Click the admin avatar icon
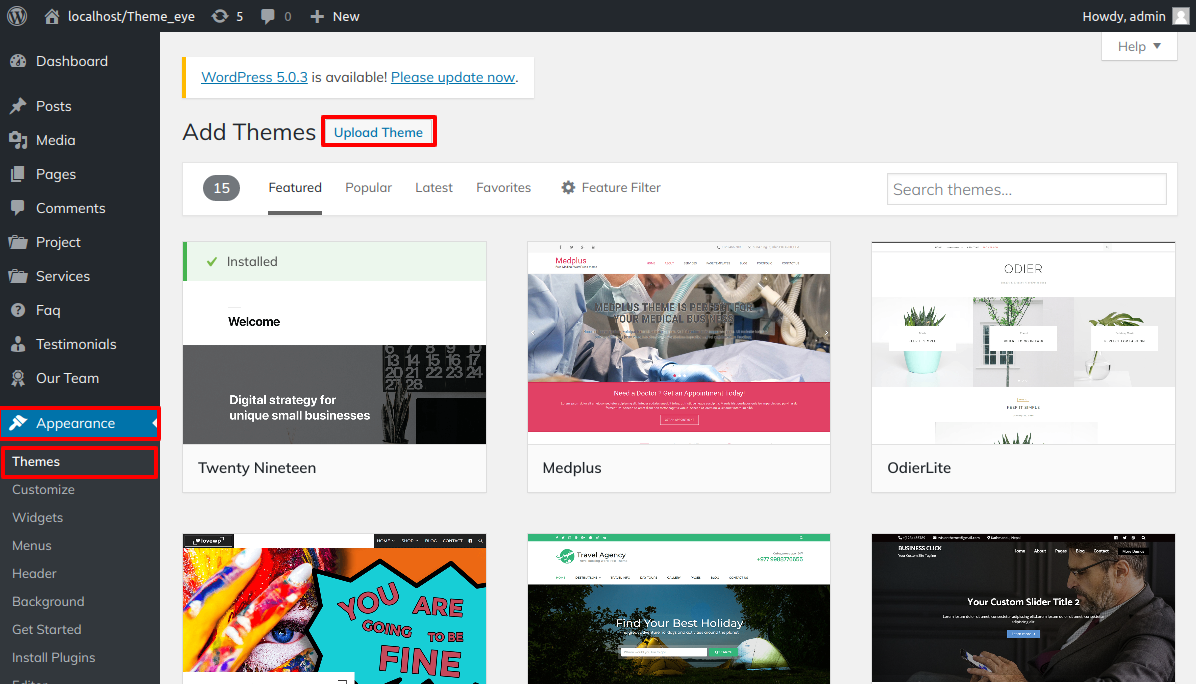Screen dimensions: 1196x684 tap(1181, 16)
